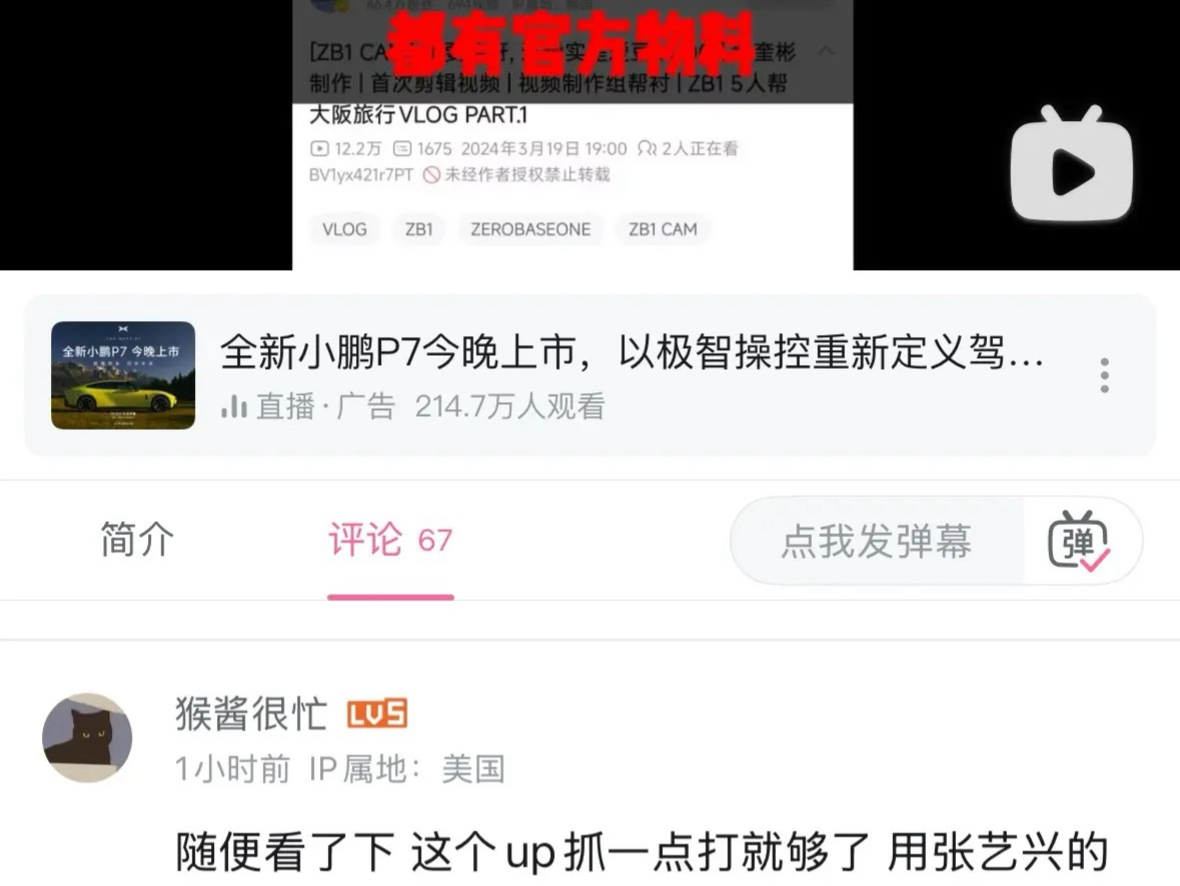Screen dimensions: 1180x886
Task: Tap the LV5 level badge
Action: [x=377, y=714]
